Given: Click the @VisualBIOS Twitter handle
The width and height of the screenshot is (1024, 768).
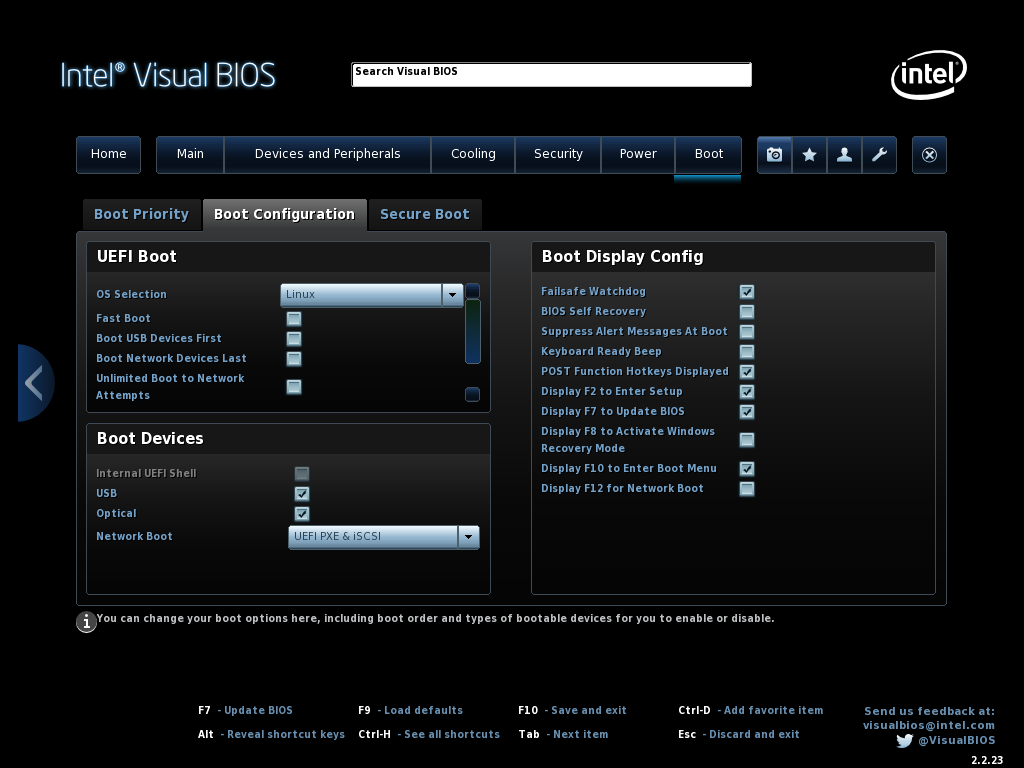Looking at the screenshot, I should 957,741.
